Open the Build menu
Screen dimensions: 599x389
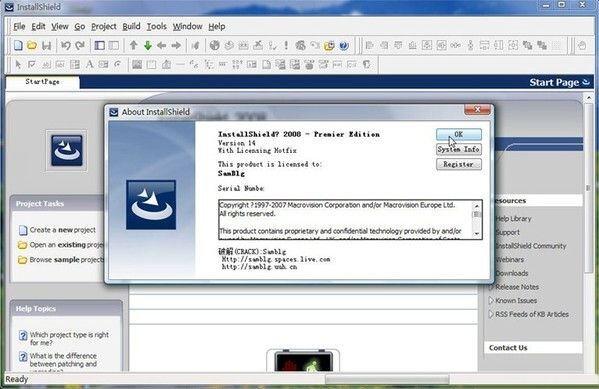(131, 26)
